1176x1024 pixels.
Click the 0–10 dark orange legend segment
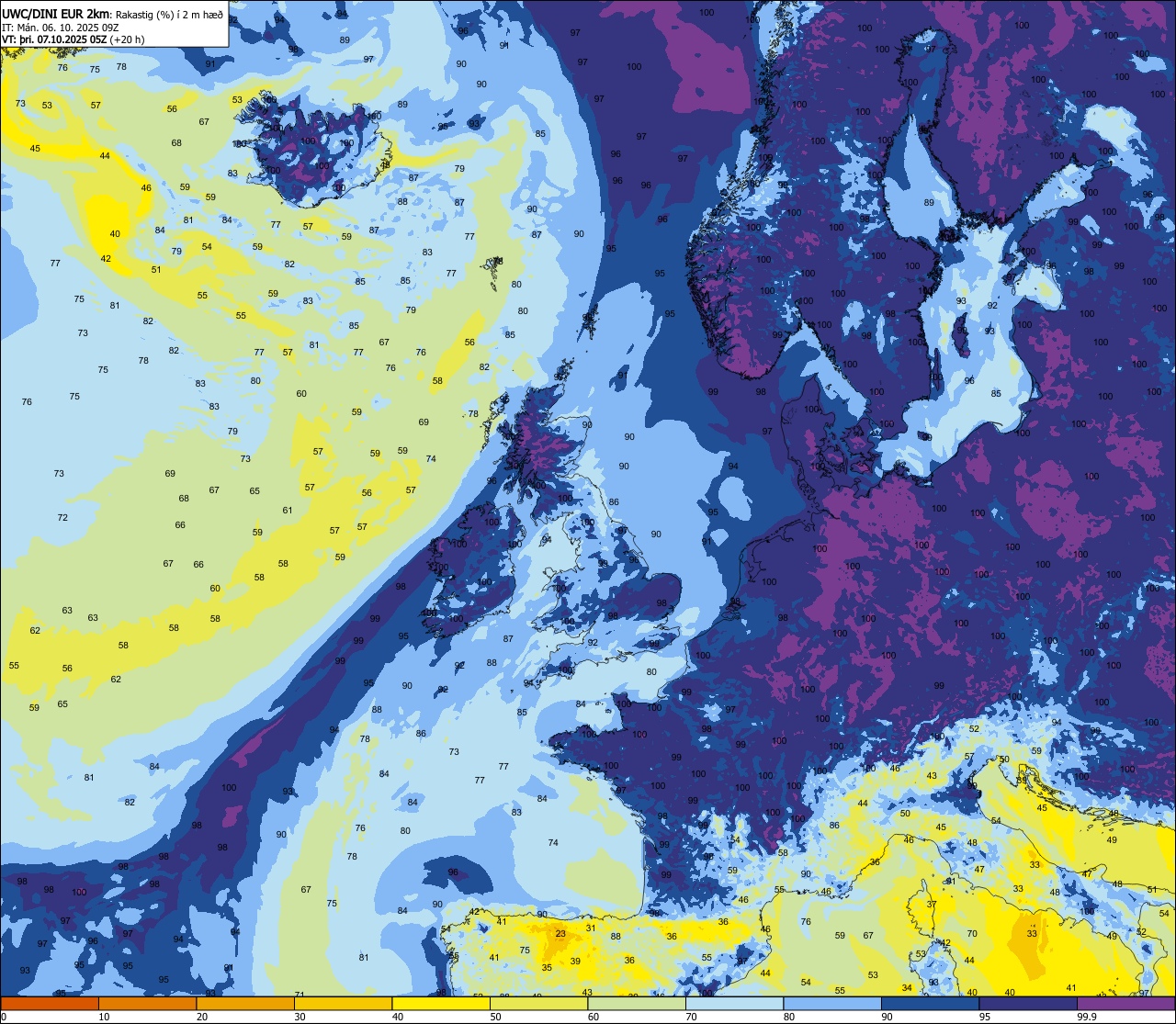50,1003
